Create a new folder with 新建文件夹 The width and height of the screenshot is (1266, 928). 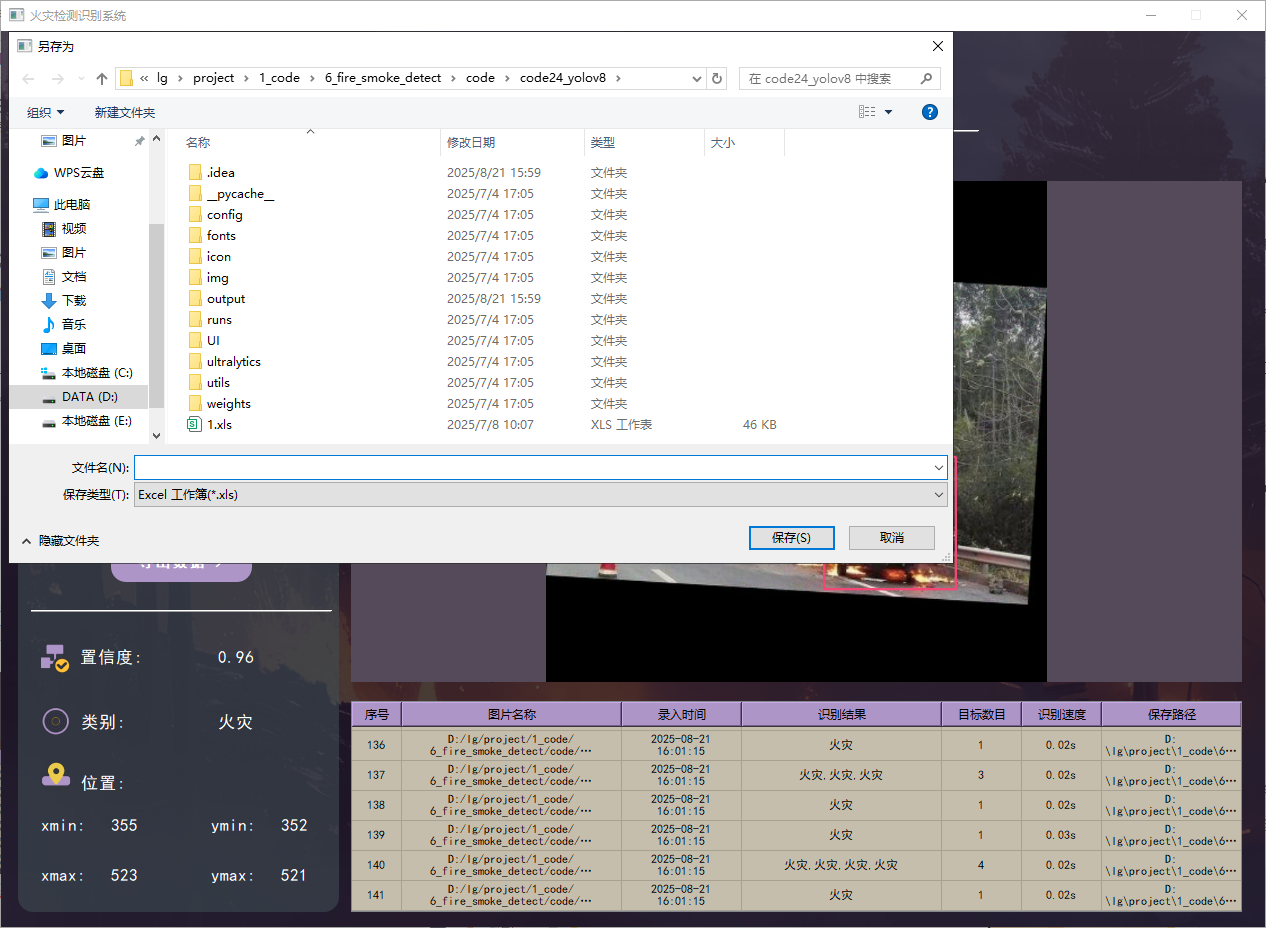click(125, 112)
